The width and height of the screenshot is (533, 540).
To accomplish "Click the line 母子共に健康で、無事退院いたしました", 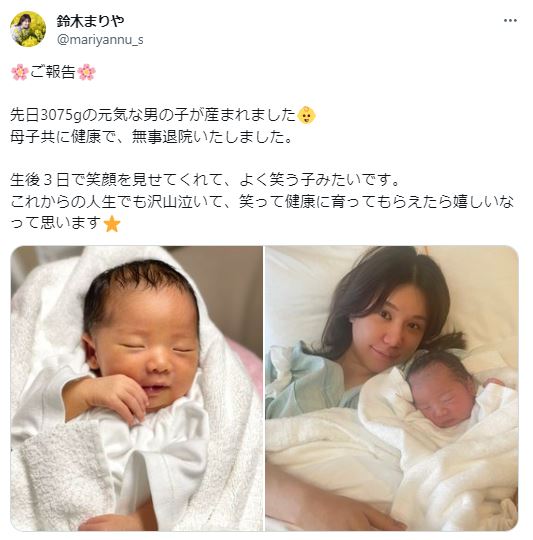I will click(151, 137).
